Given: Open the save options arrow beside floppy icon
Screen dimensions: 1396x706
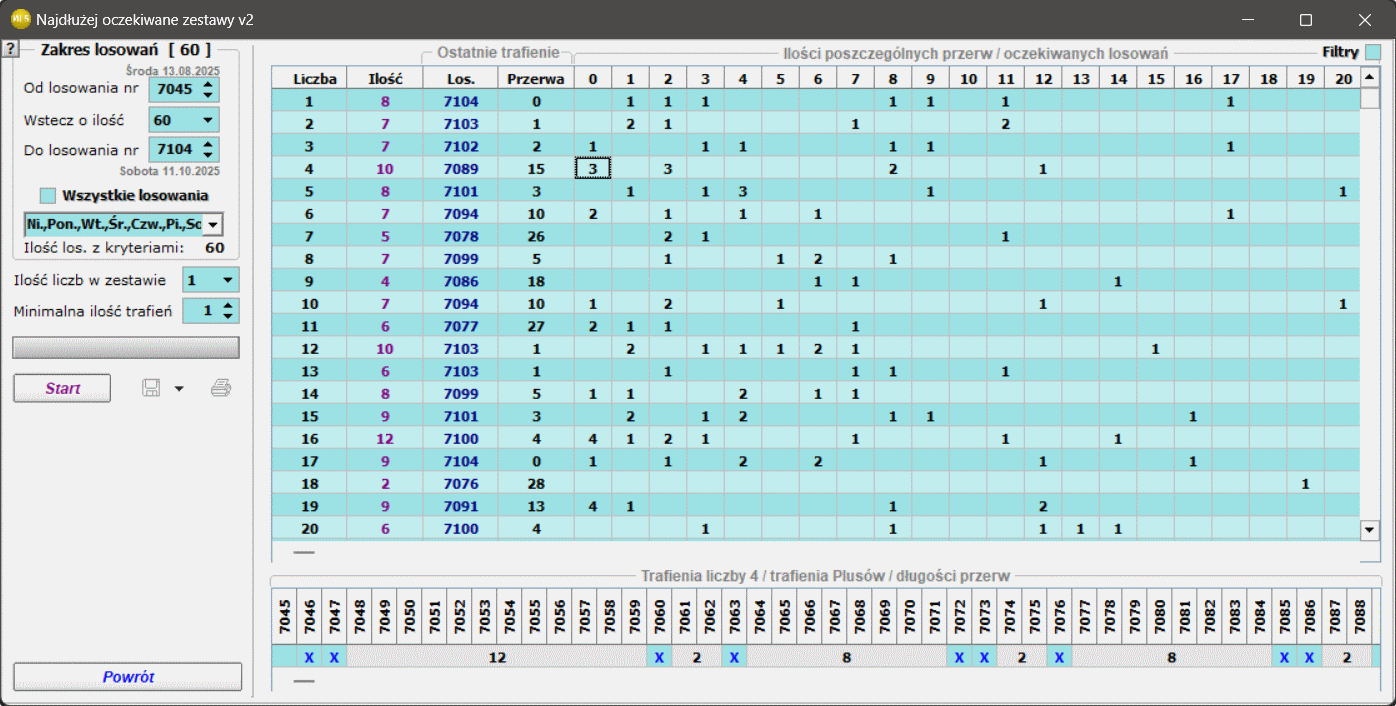Looking at the screenshot, I should point(179,389).
